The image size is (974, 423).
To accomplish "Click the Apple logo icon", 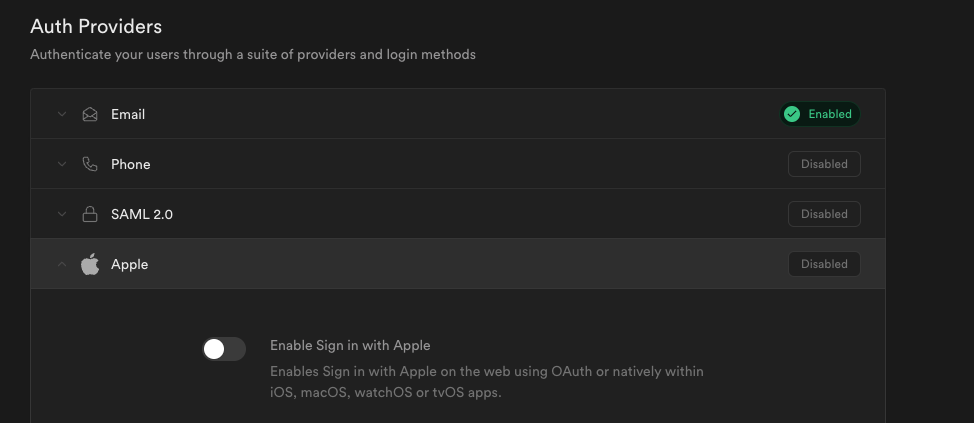I will (90, 264).
